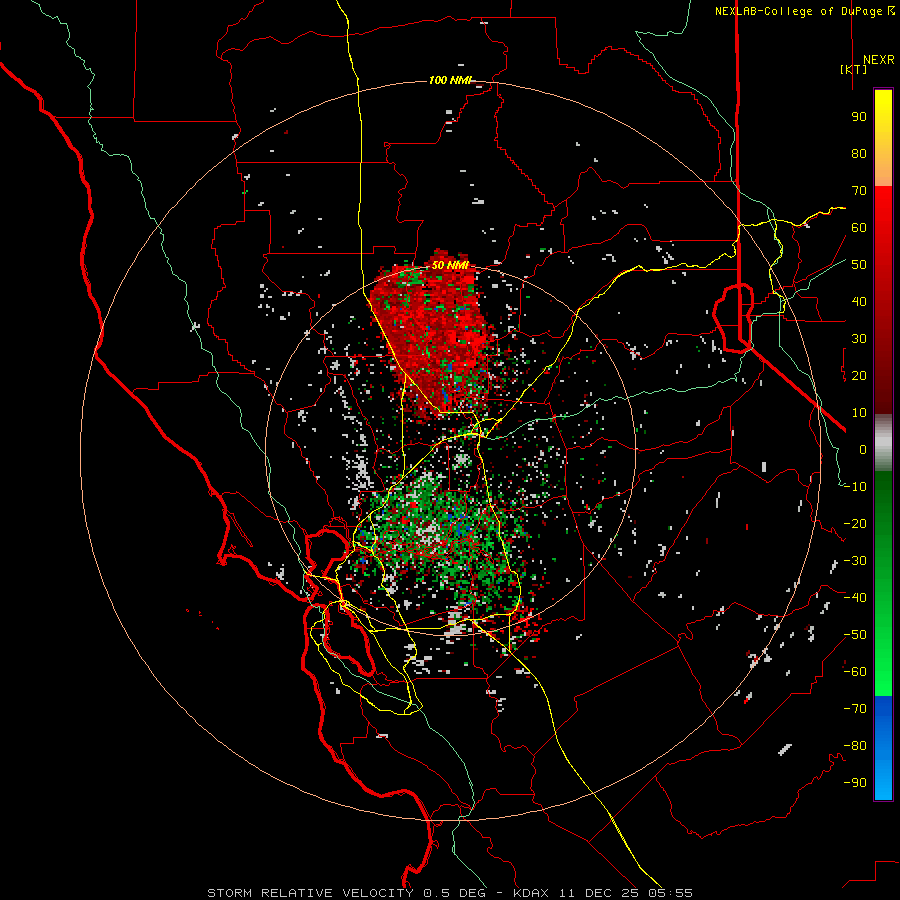Select the 90 value on the velocity scale
900x900 pixels.
click(x=859, y=117)
